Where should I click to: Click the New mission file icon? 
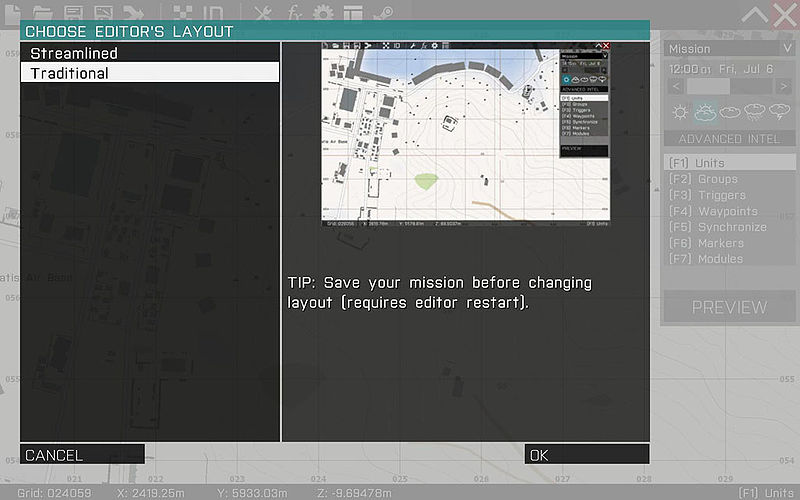pos(12,13)
